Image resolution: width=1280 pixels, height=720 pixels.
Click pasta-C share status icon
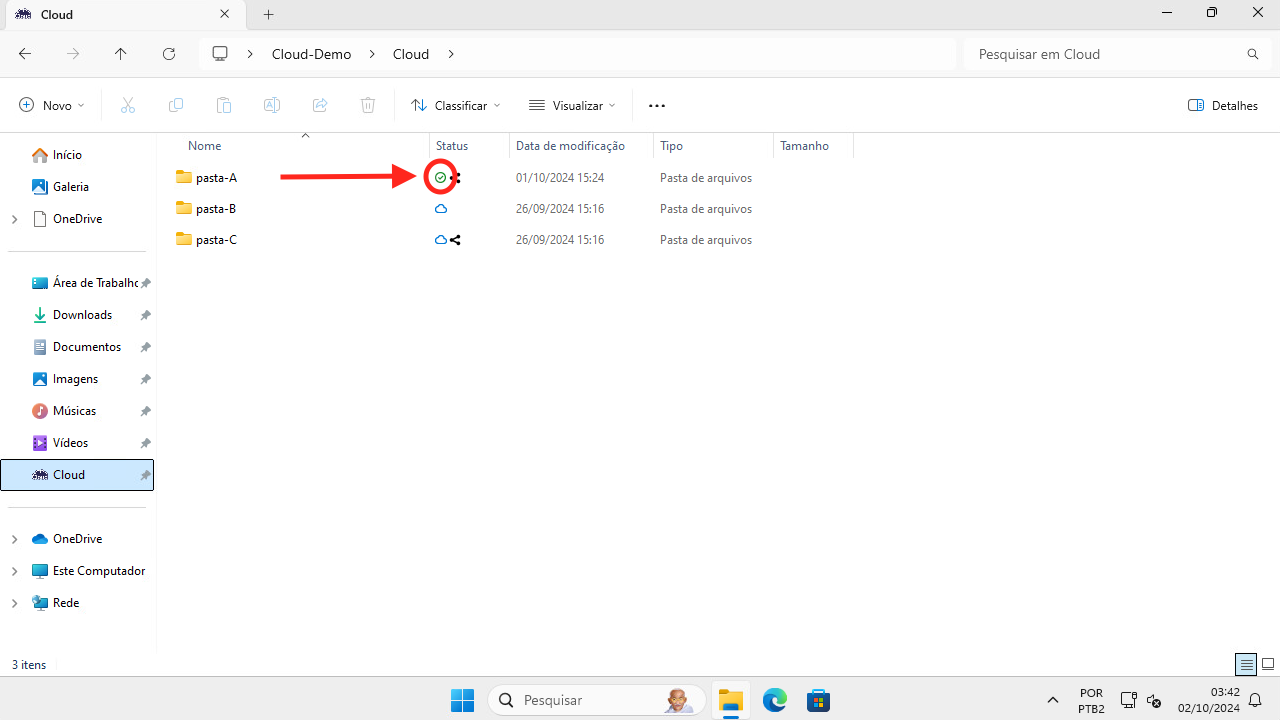(455, 240)
